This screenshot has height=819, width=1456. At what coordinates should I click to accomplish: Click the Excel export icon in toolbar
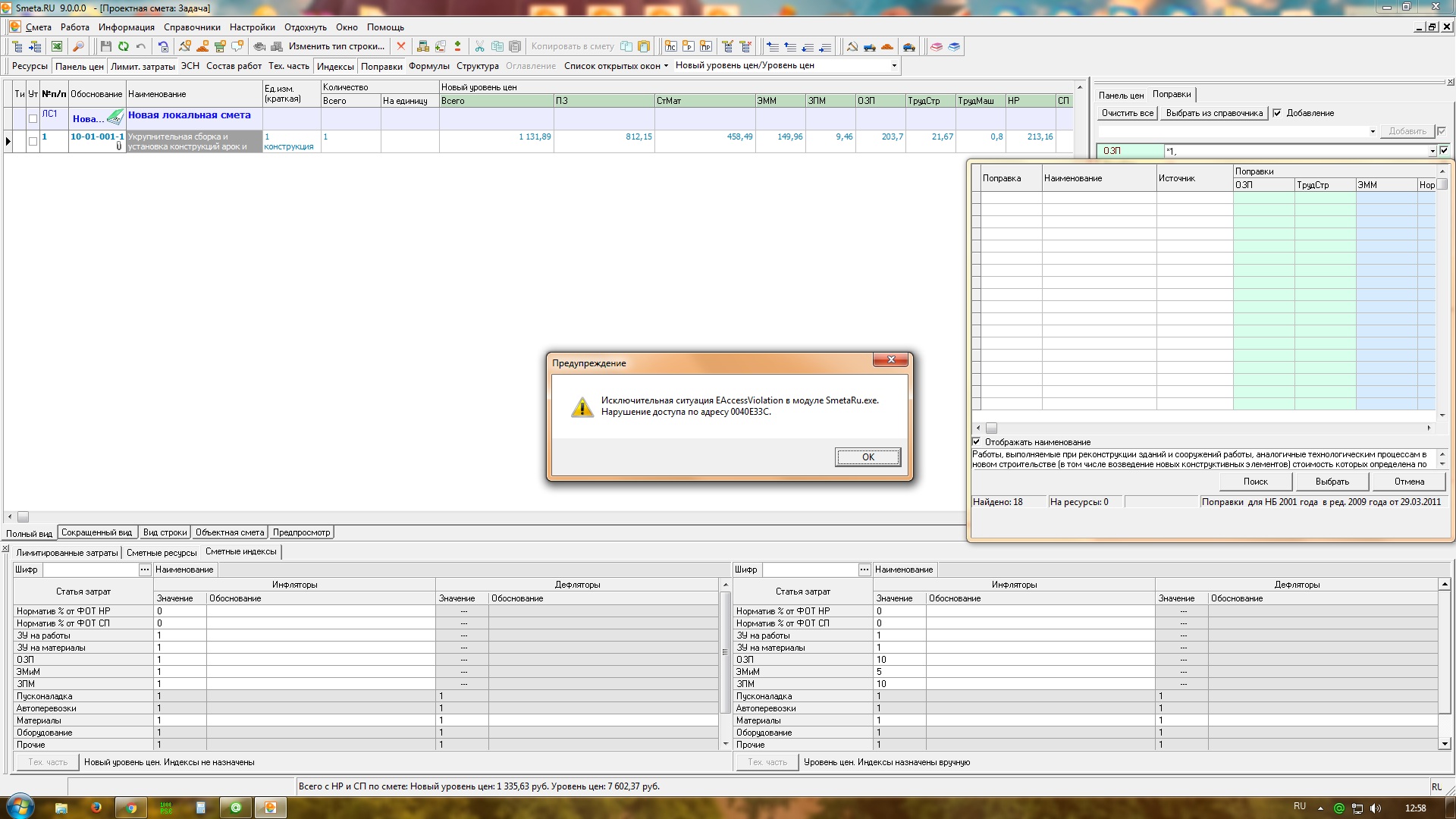click(56, 46)
